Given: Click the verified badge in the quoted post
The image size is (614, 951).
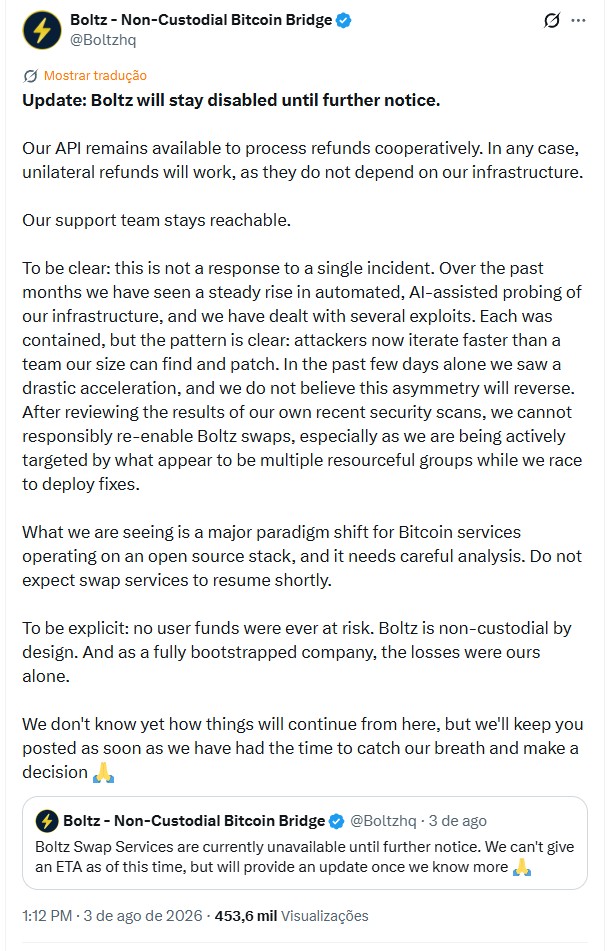Looking at the screenshot, I should point(336,821).
